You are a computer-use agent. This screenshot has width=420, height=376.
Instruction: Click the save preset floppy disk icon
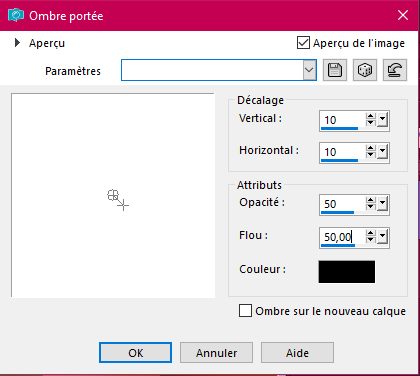335,70
